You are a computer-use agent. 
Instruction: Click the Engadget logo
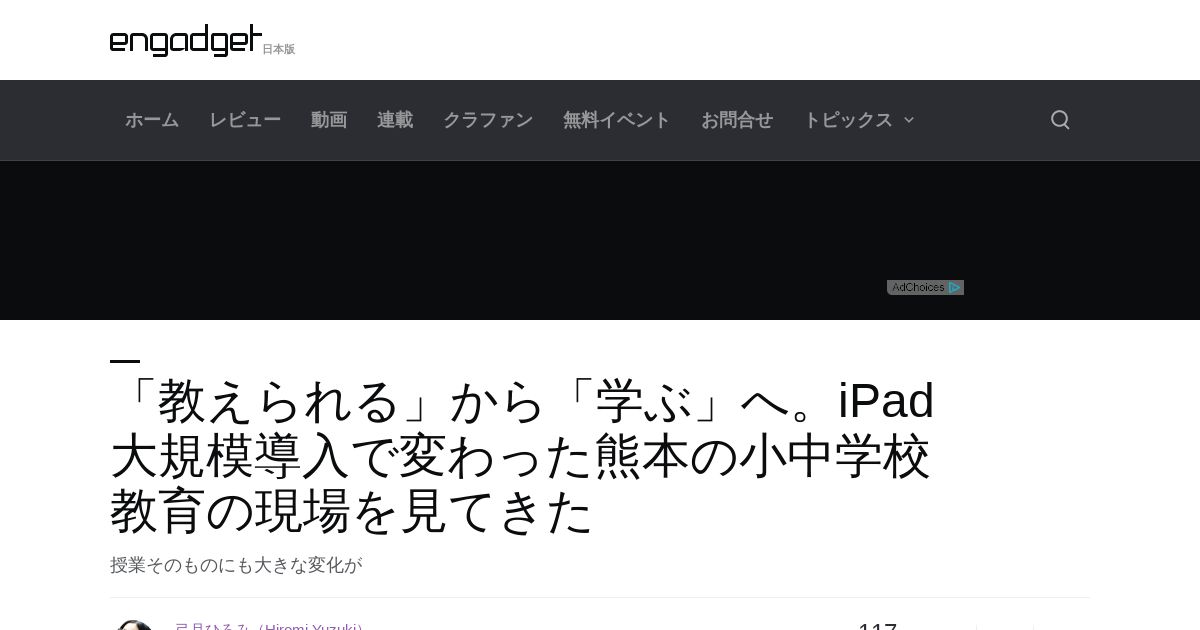point(186,40)
